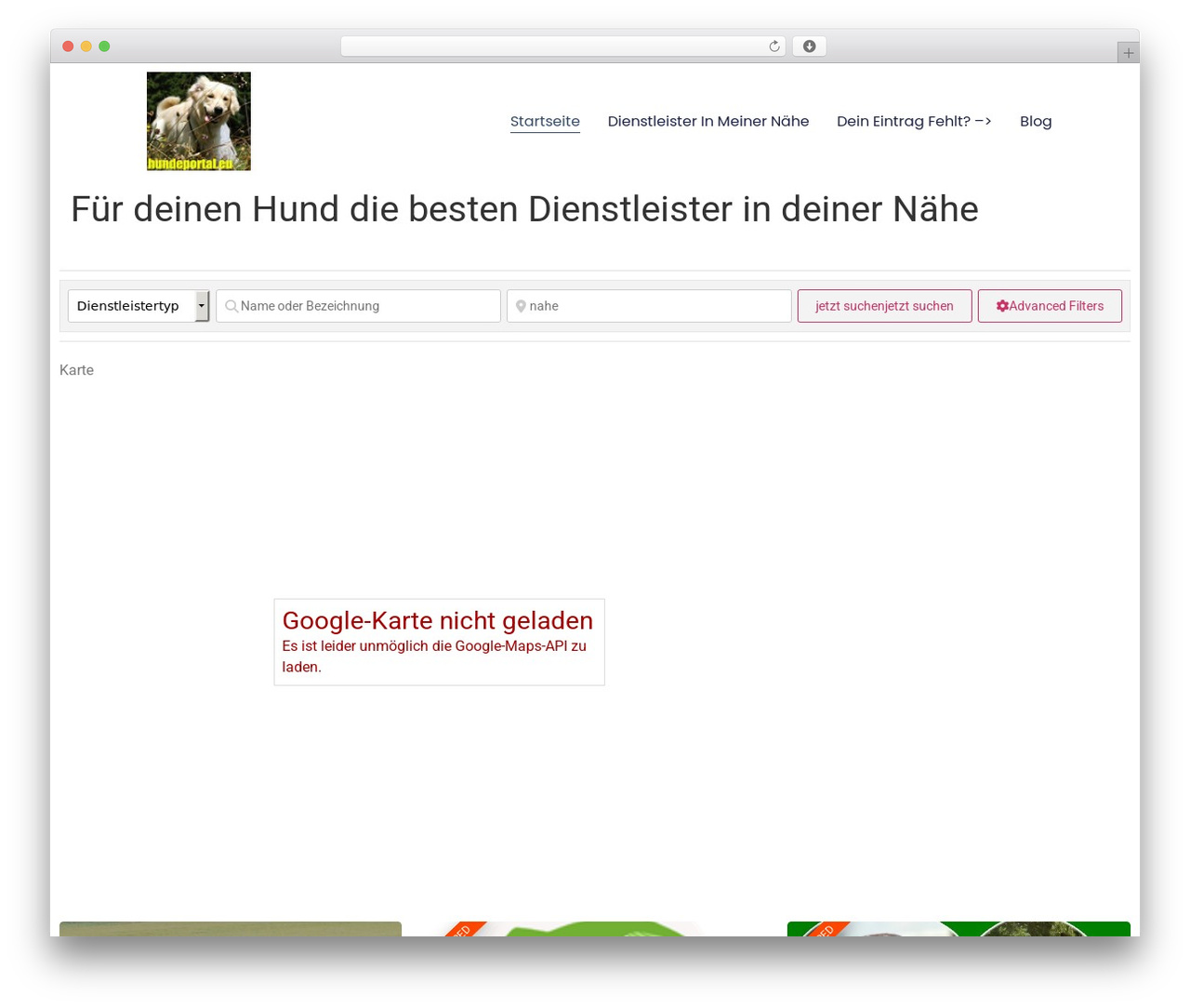Click the hundeportal.eu dog logo
The width and height of the screenshot is (1190, 1008).
click(x=199, y=121)
